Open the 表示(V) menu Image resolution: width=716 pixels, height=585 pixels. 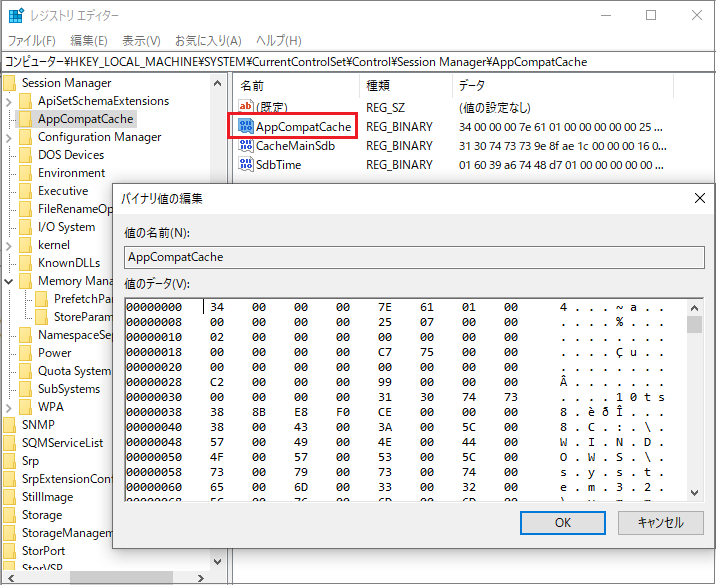coord(141,41)
